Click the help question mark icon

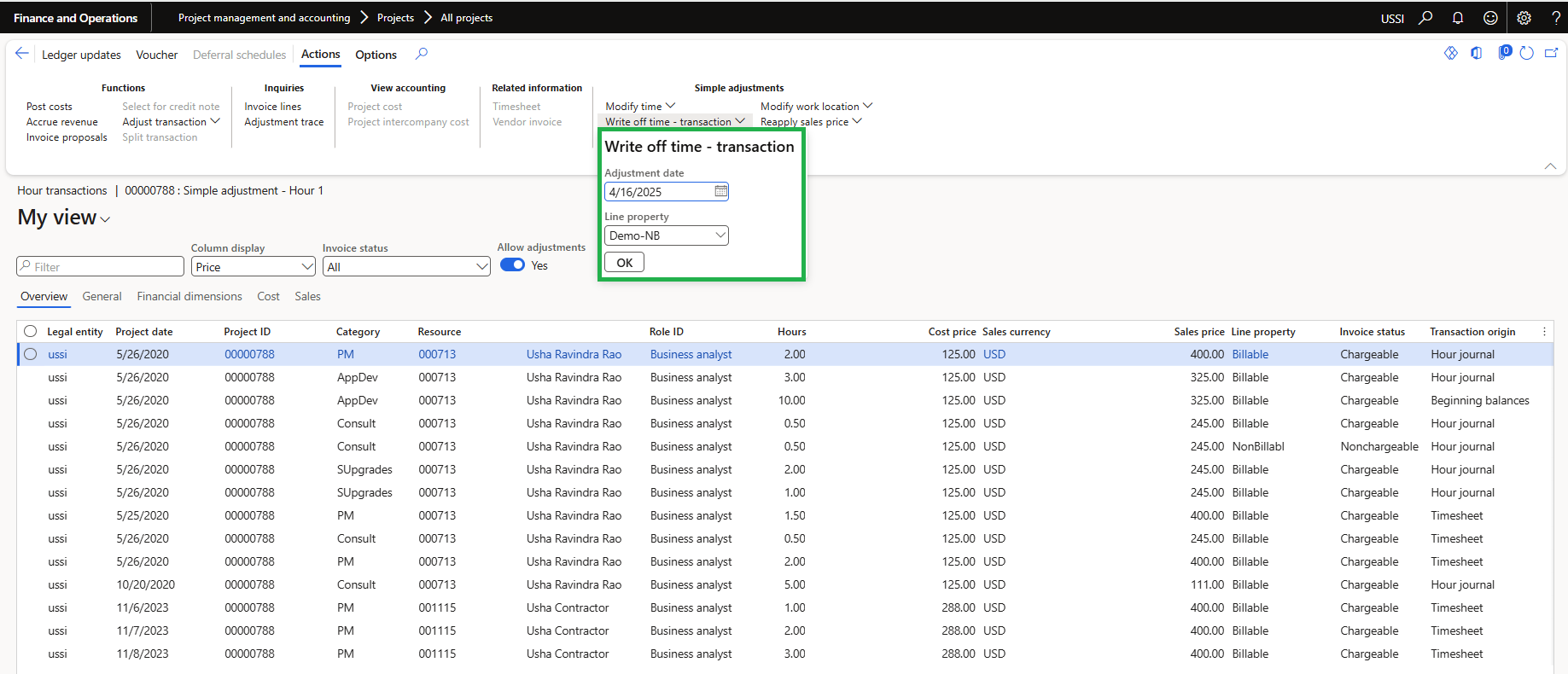[1555, 18]
